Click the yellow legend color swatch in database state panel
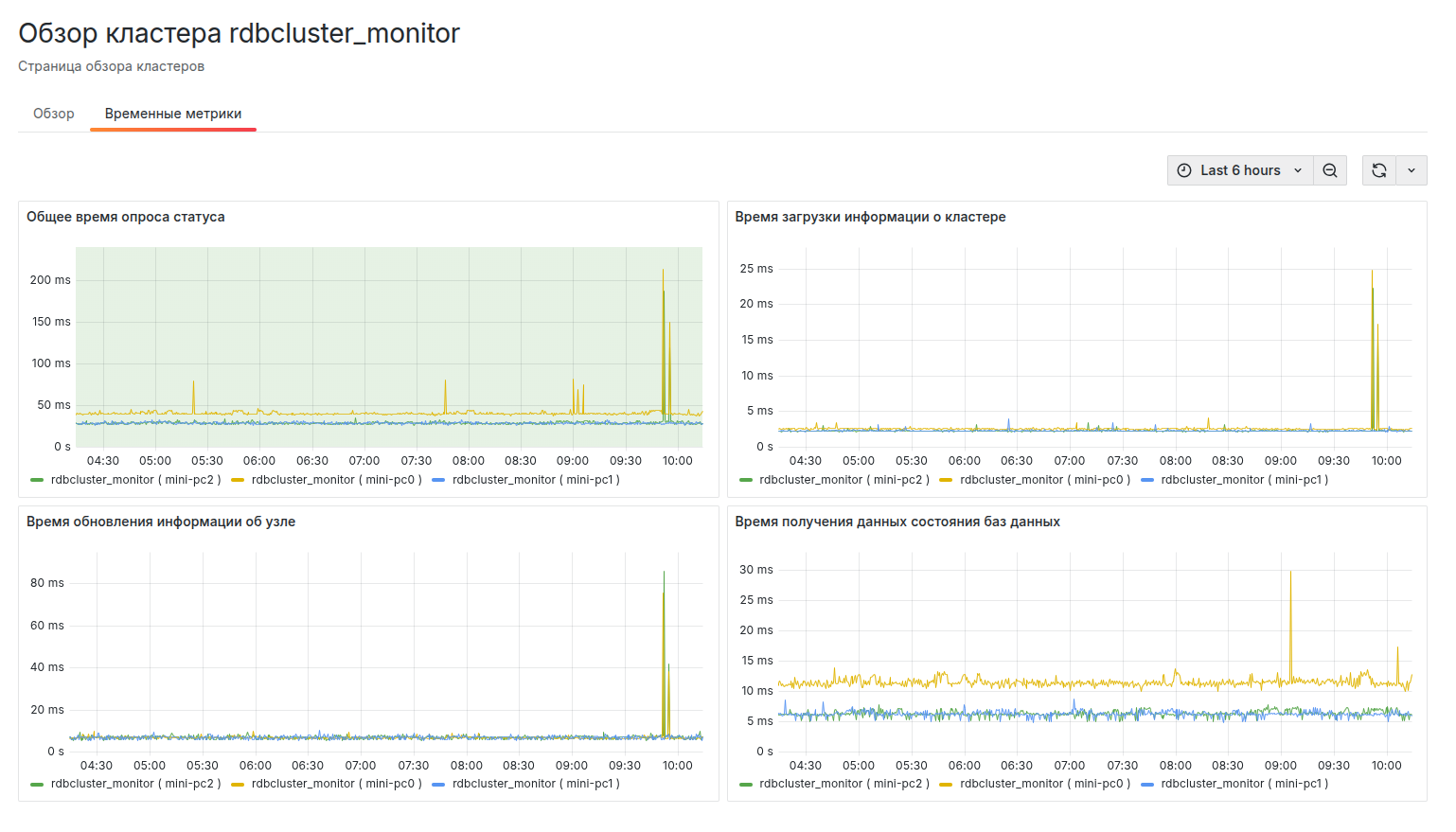Image resolution: width=1456 pixels, height=832 pixels. coord(948,783)
